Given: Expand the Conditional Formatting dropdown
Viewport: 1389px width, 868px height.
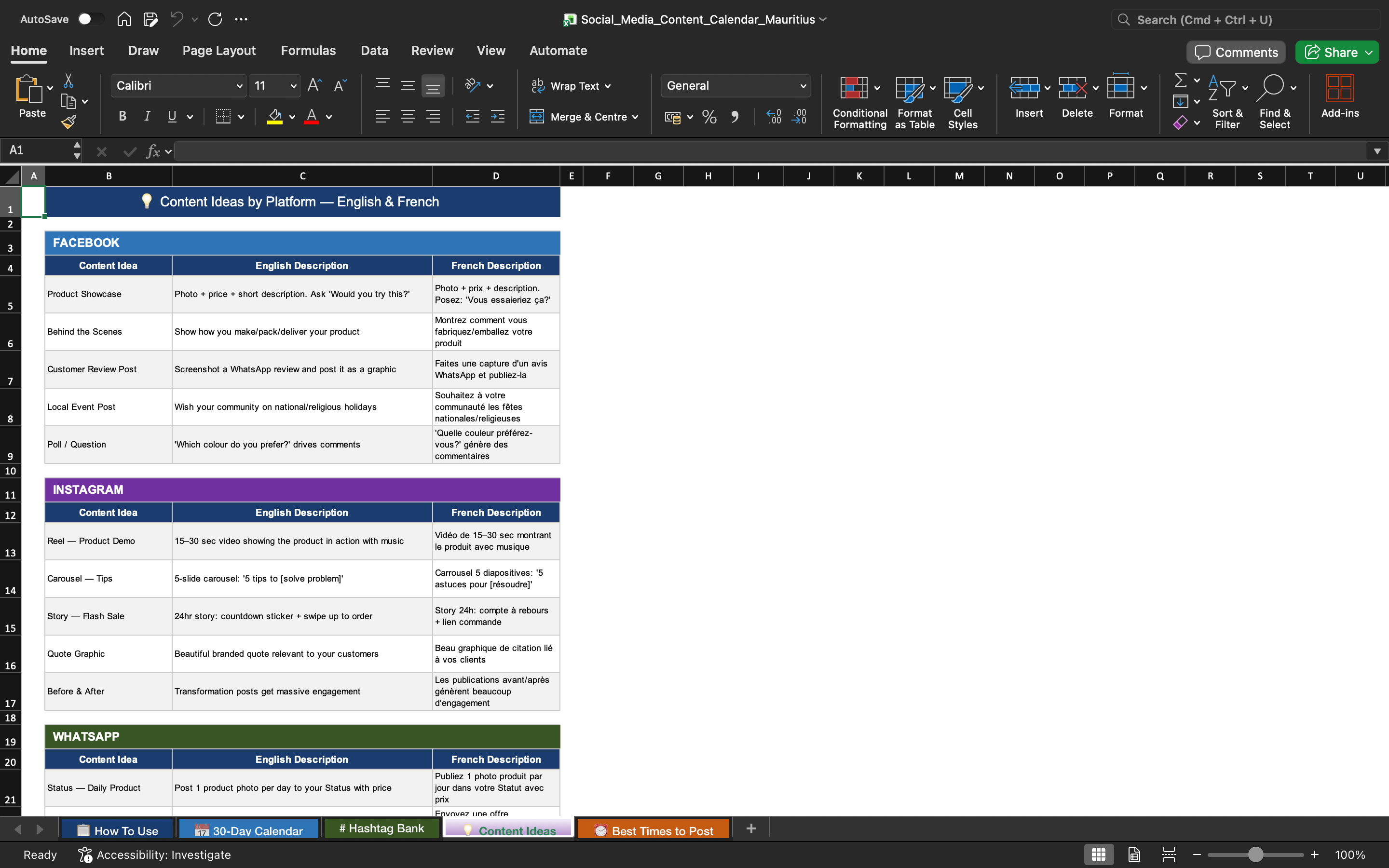Looking at the screenshot, I should [877, 88].
